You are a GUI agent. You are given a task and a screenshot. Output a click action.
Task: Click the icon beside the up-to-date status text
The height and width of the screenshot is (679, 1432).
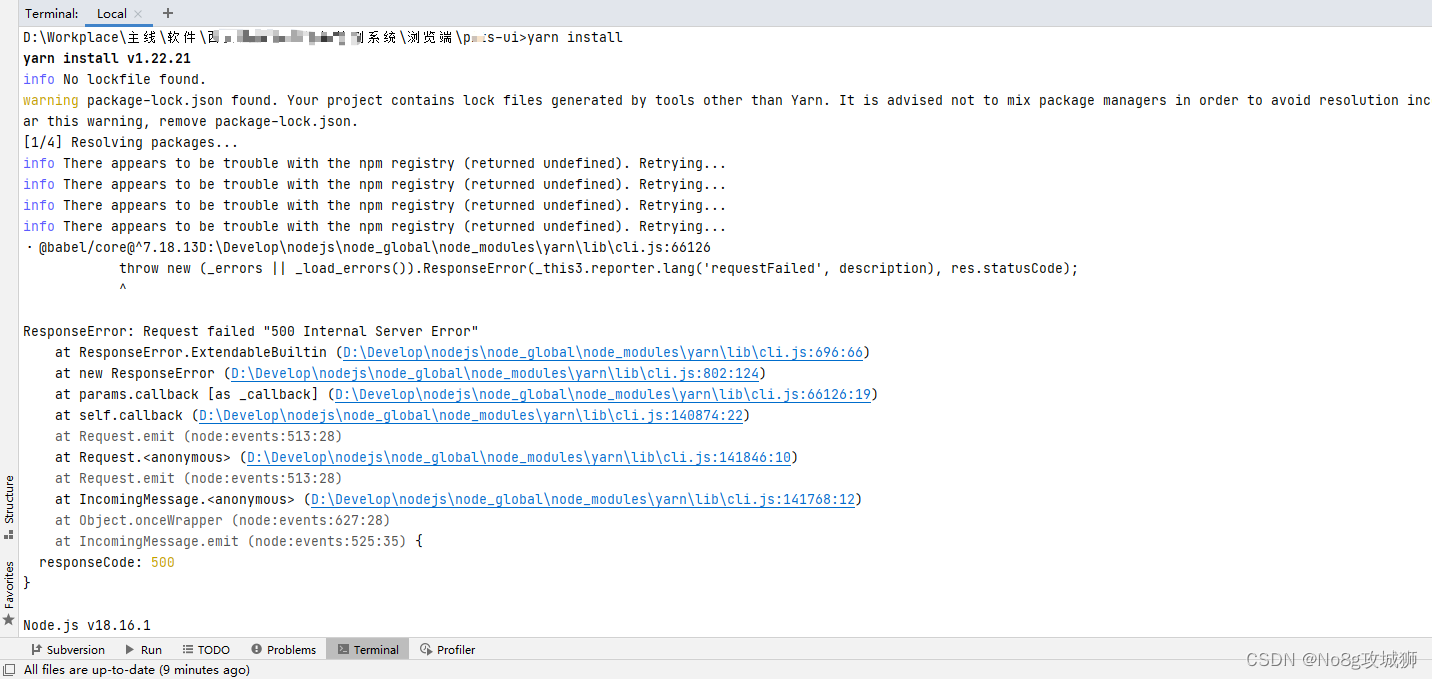(x=10, y=670)
